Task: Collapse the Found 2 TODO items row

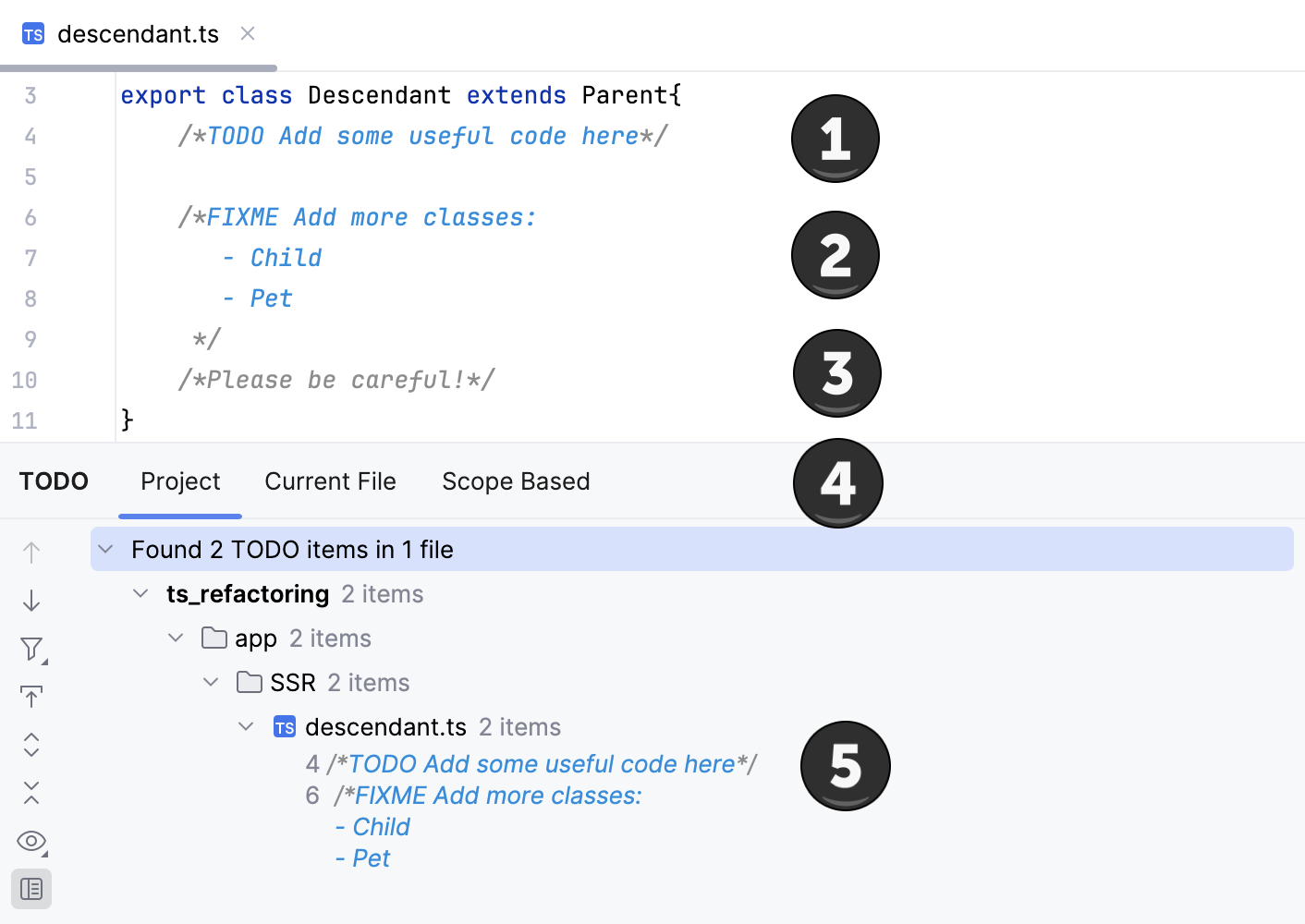Action: [x=105, y=548]
